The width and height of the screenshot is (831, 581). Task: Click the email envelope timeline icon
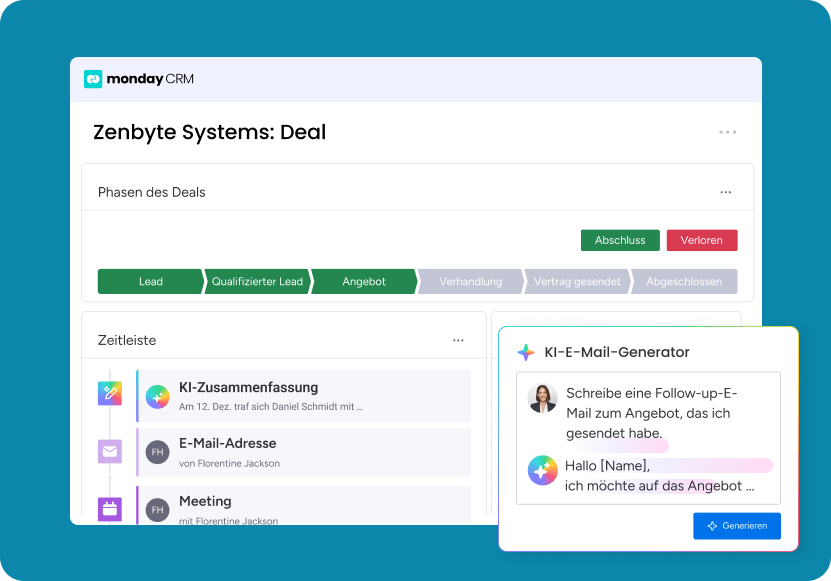point(109,452)
